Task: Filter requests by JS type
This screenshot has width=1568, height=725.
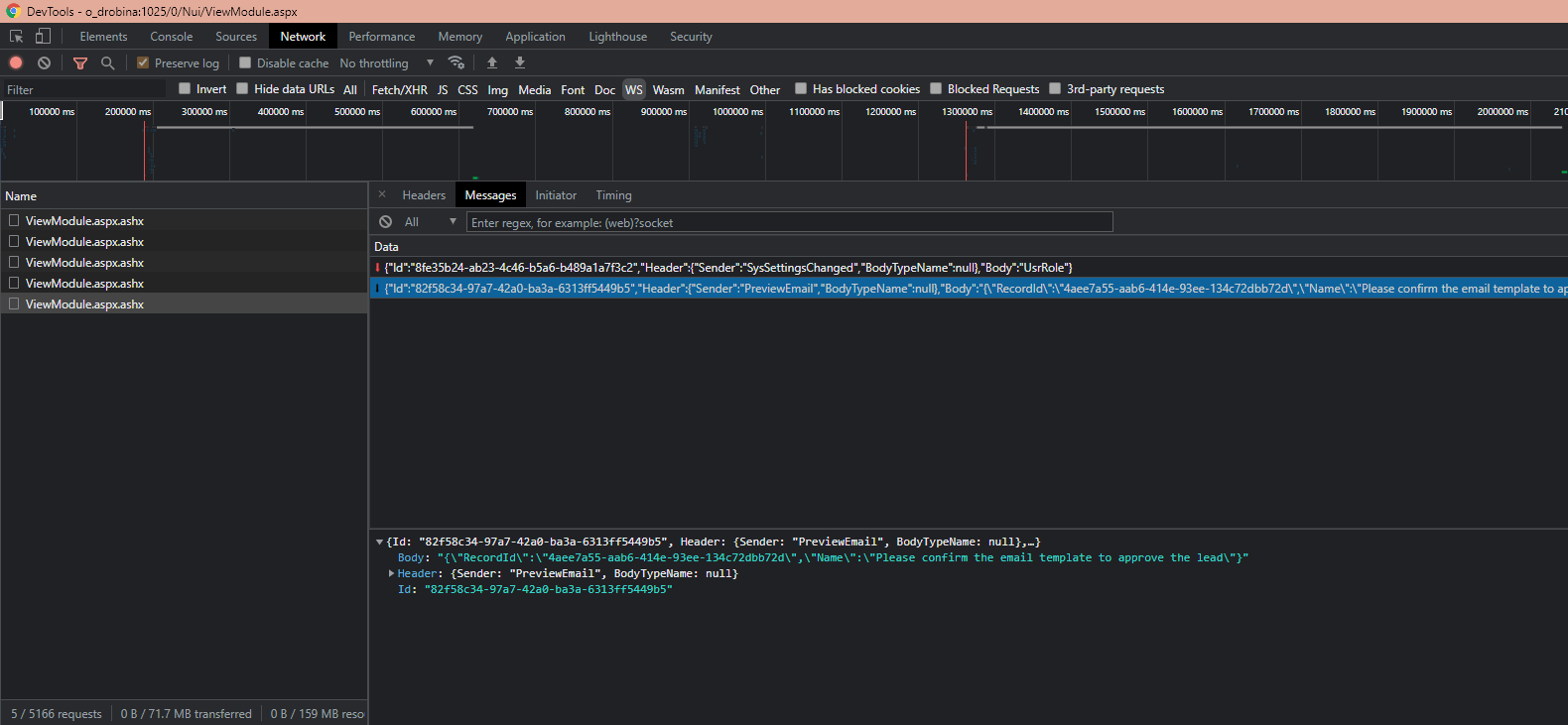Action: pyautogui.click(x=443, y=89)
